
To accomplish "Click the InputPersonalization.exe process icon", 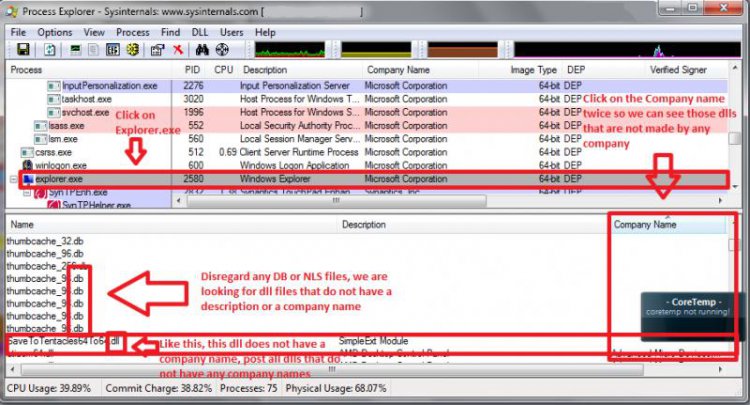I will point(54,86).
